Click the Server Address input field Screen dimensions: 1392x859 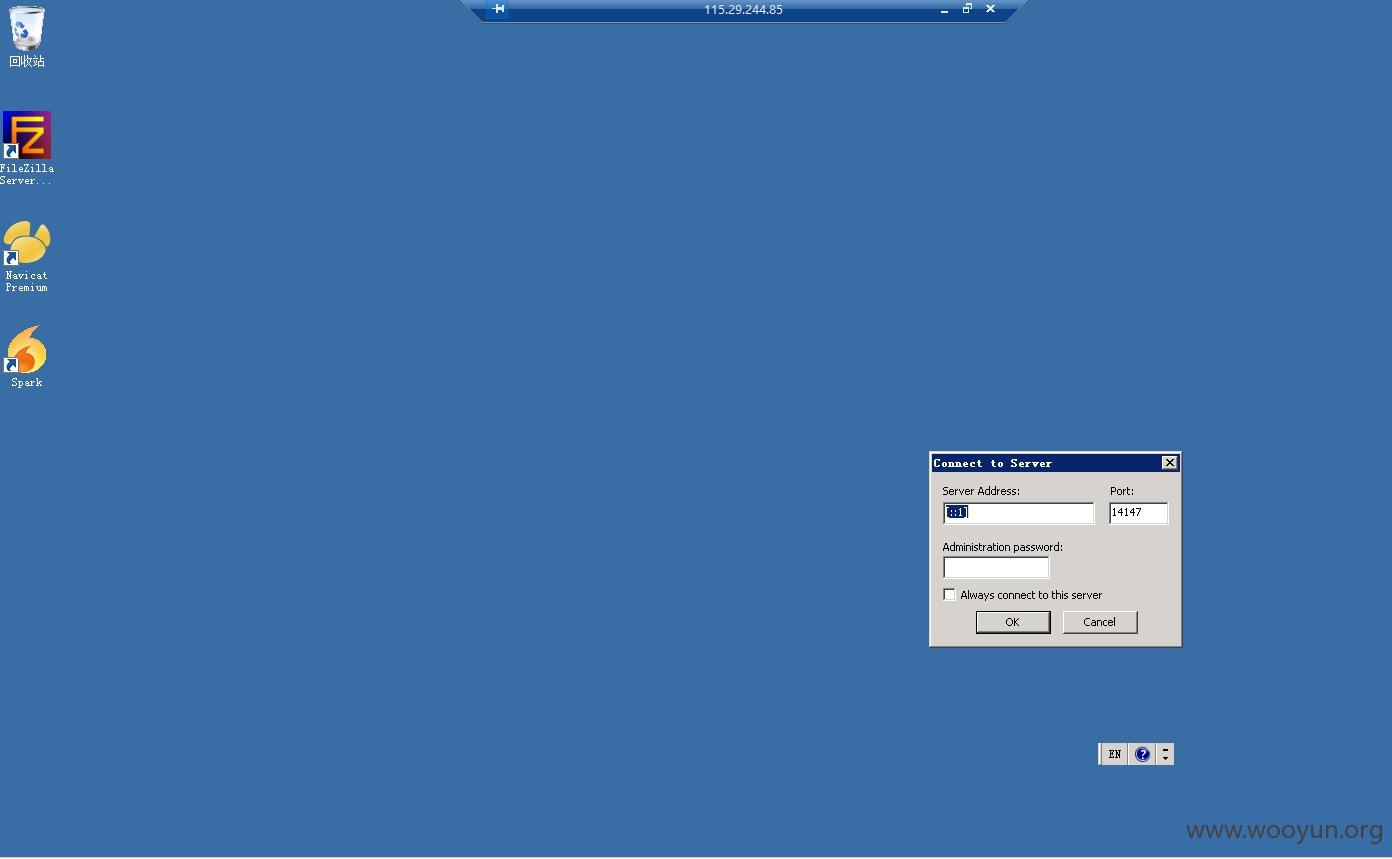pyautogui.click(x=1019, y=513)
